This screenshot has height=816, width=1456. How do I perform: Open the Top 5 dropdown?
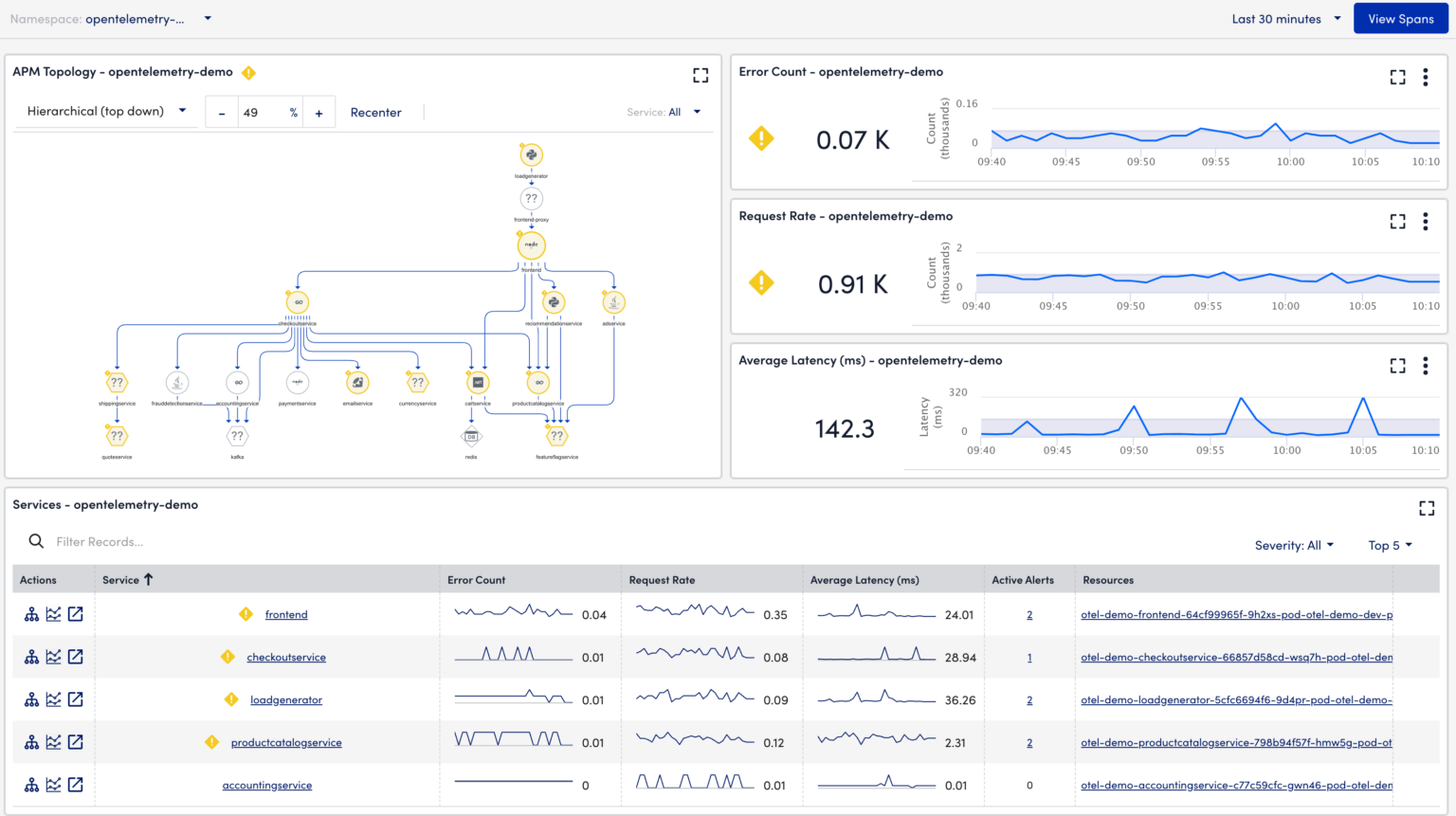pos(1390,545)
